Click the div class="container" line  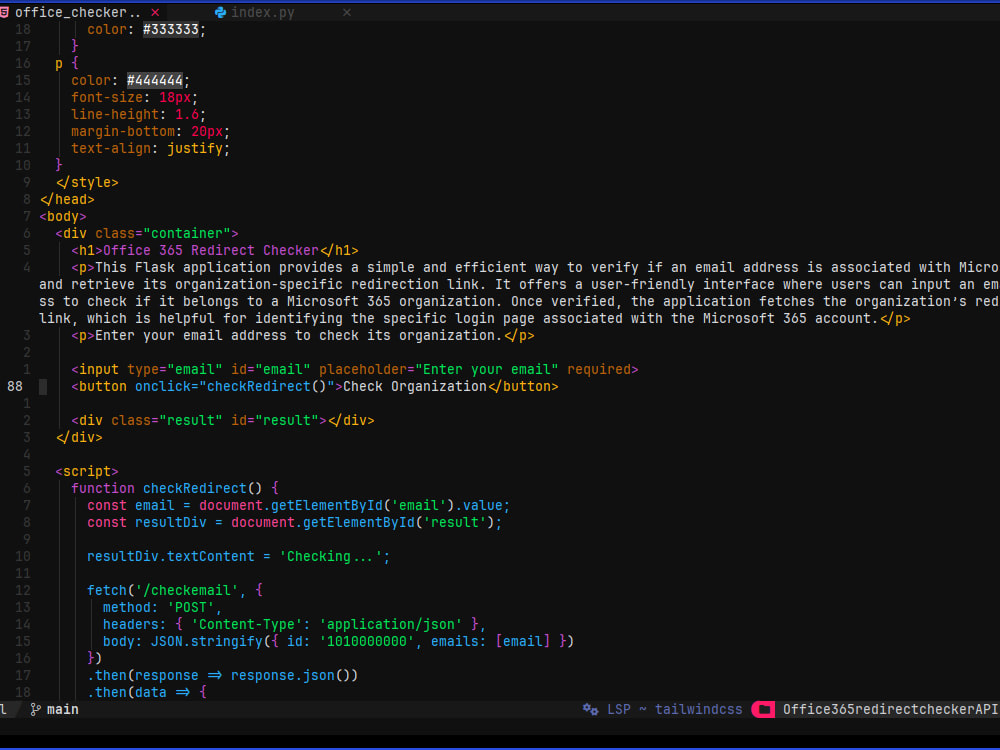click(147, 233)
